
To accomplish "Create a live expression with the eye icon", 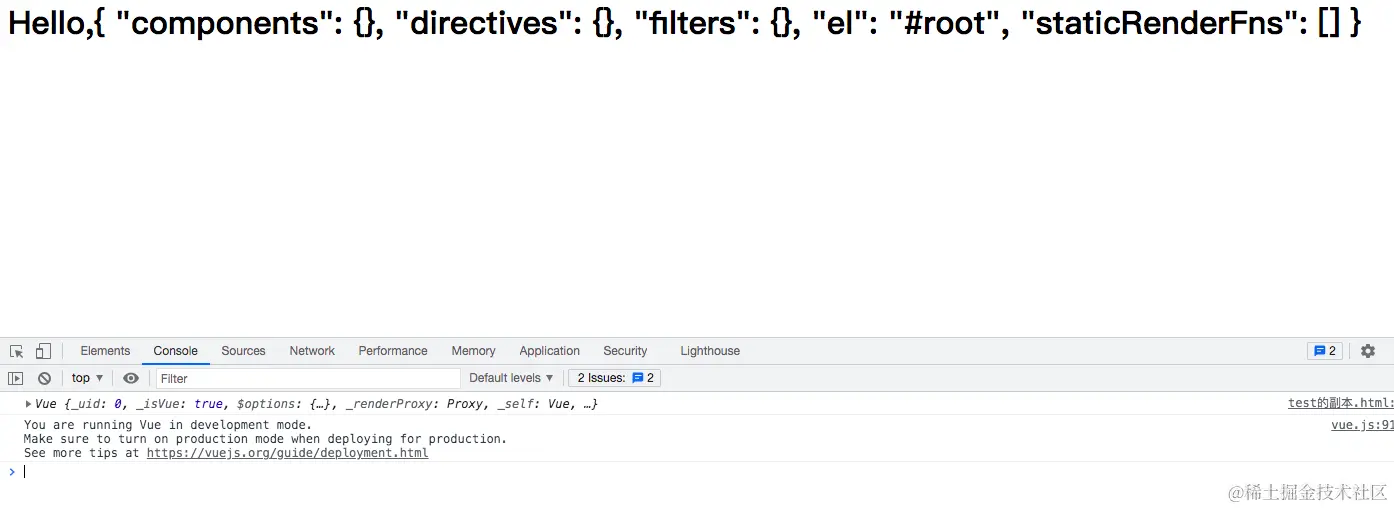I will click(131, 378).
